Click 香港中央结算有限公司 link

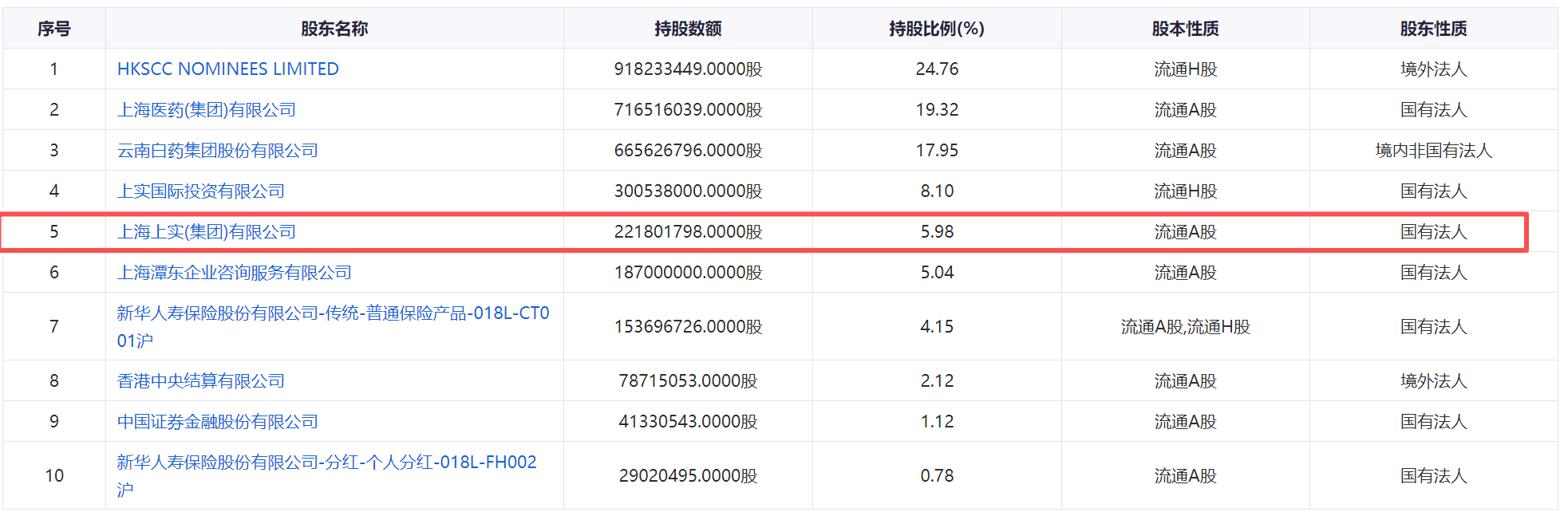click(200, 381)
